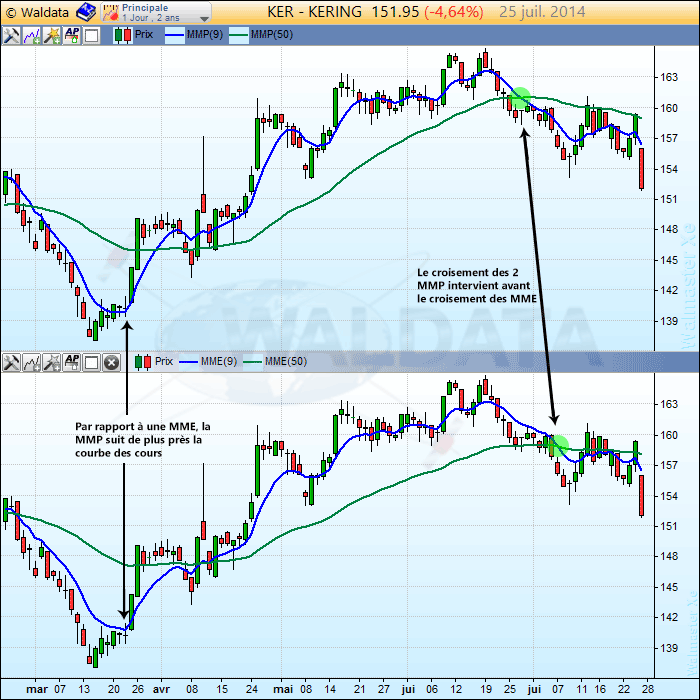700x700 pixels.
Task: Click the (-4,64%) change value
Action: pos(454,12)
